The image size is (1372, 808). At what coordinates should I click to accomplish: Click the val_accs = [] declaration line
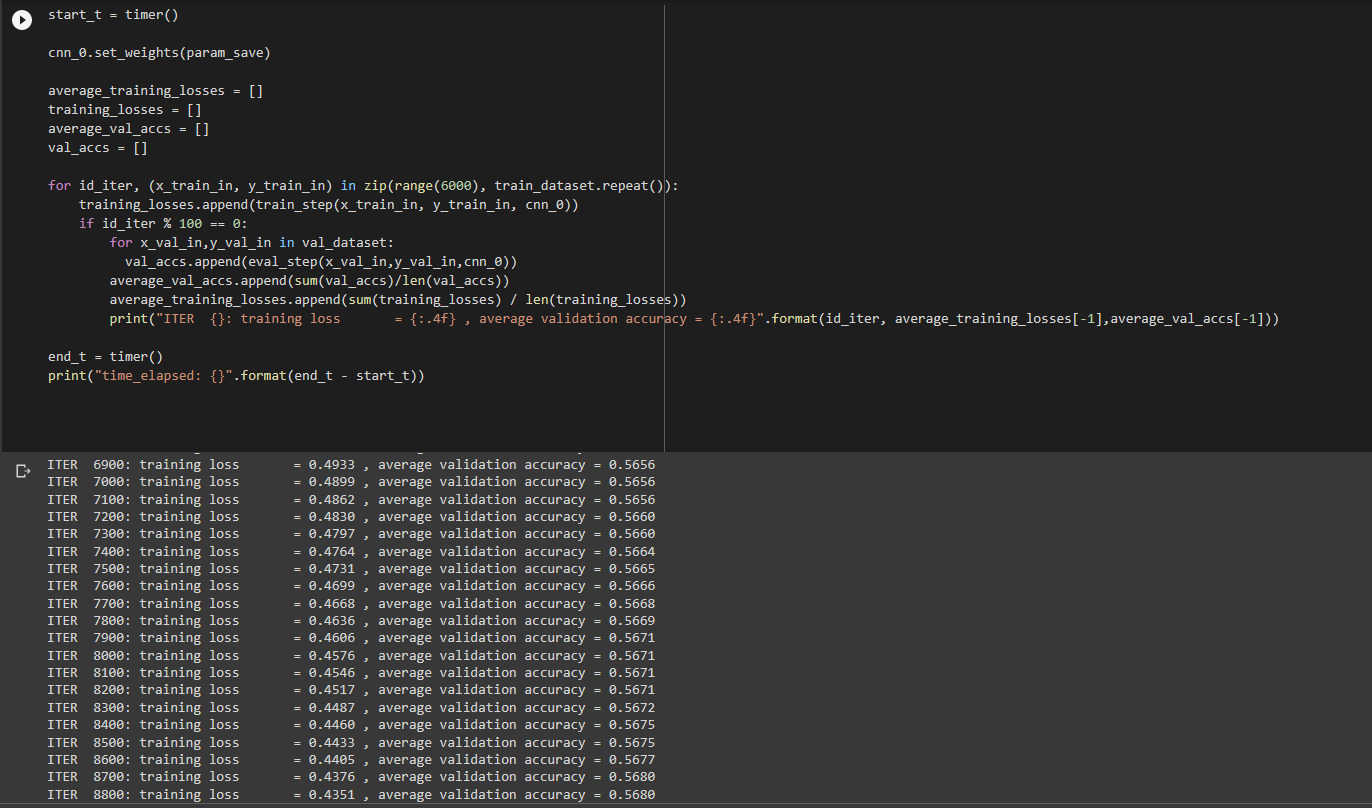(x=97, y=147)
